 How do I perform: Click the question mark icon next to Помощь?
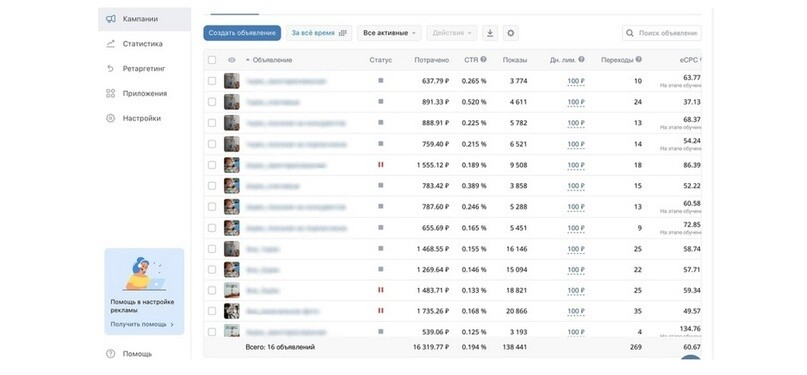tap(110, 354)
